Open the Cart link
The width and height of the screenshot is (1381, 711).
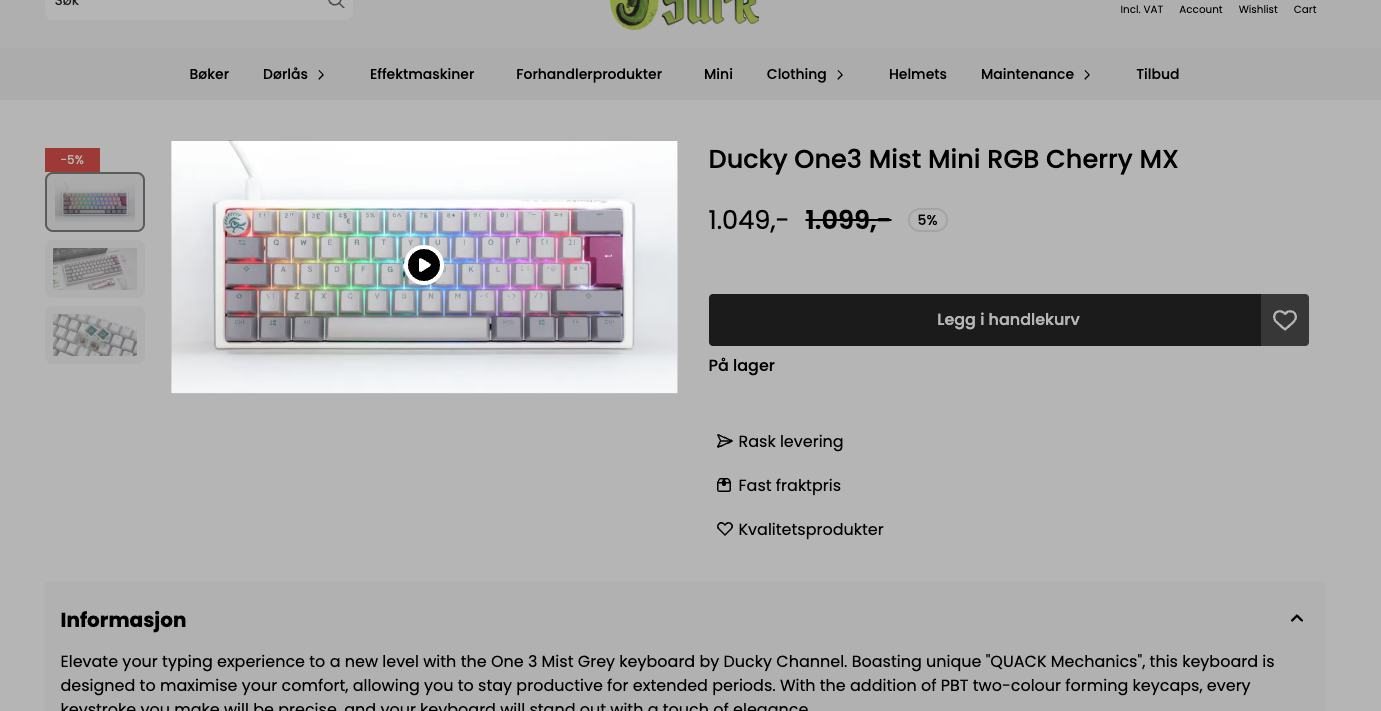(x=1305, y=9)
